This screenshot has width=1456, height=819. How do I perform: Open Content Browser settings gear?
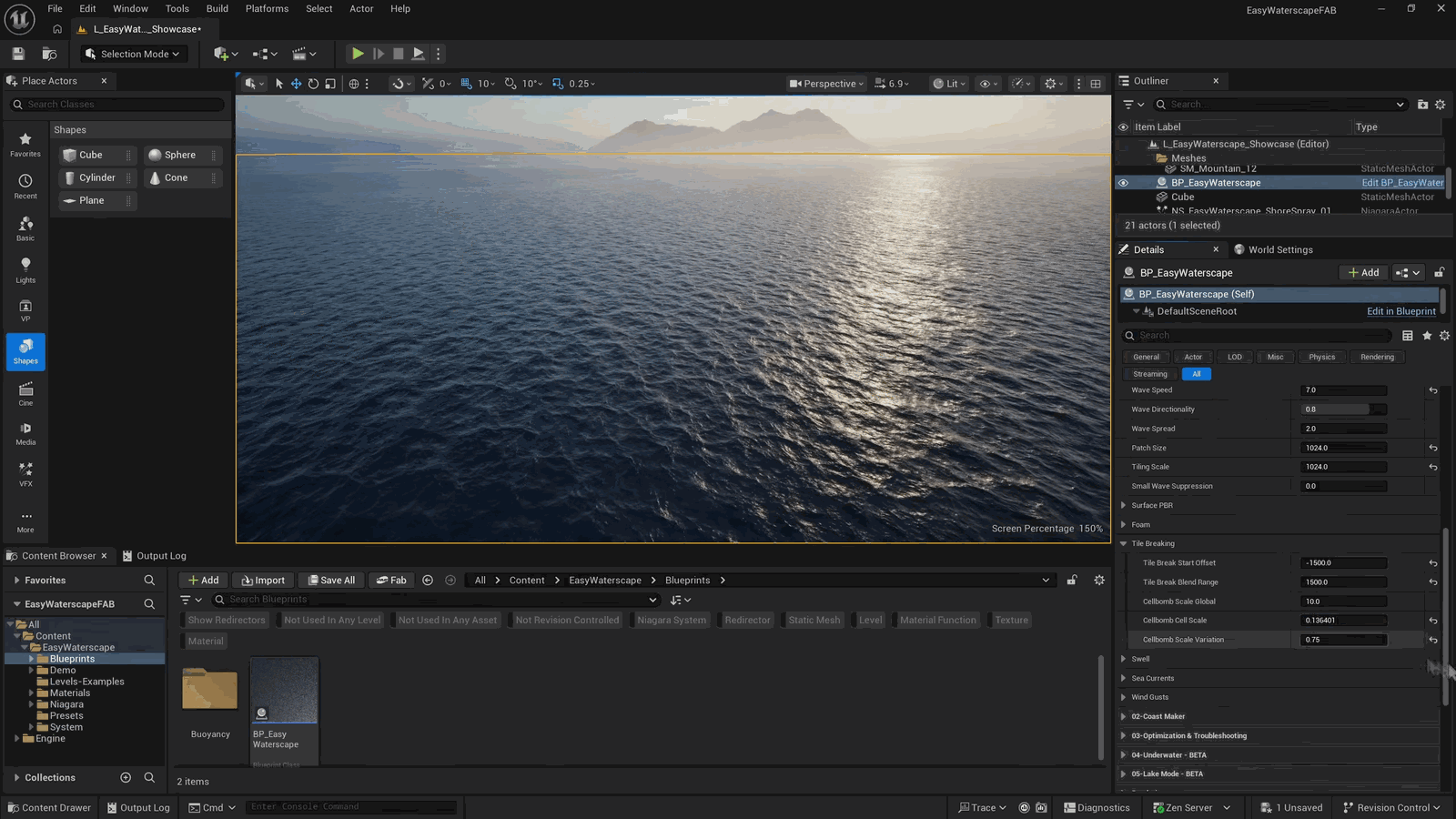click(x=1099, y=581)
